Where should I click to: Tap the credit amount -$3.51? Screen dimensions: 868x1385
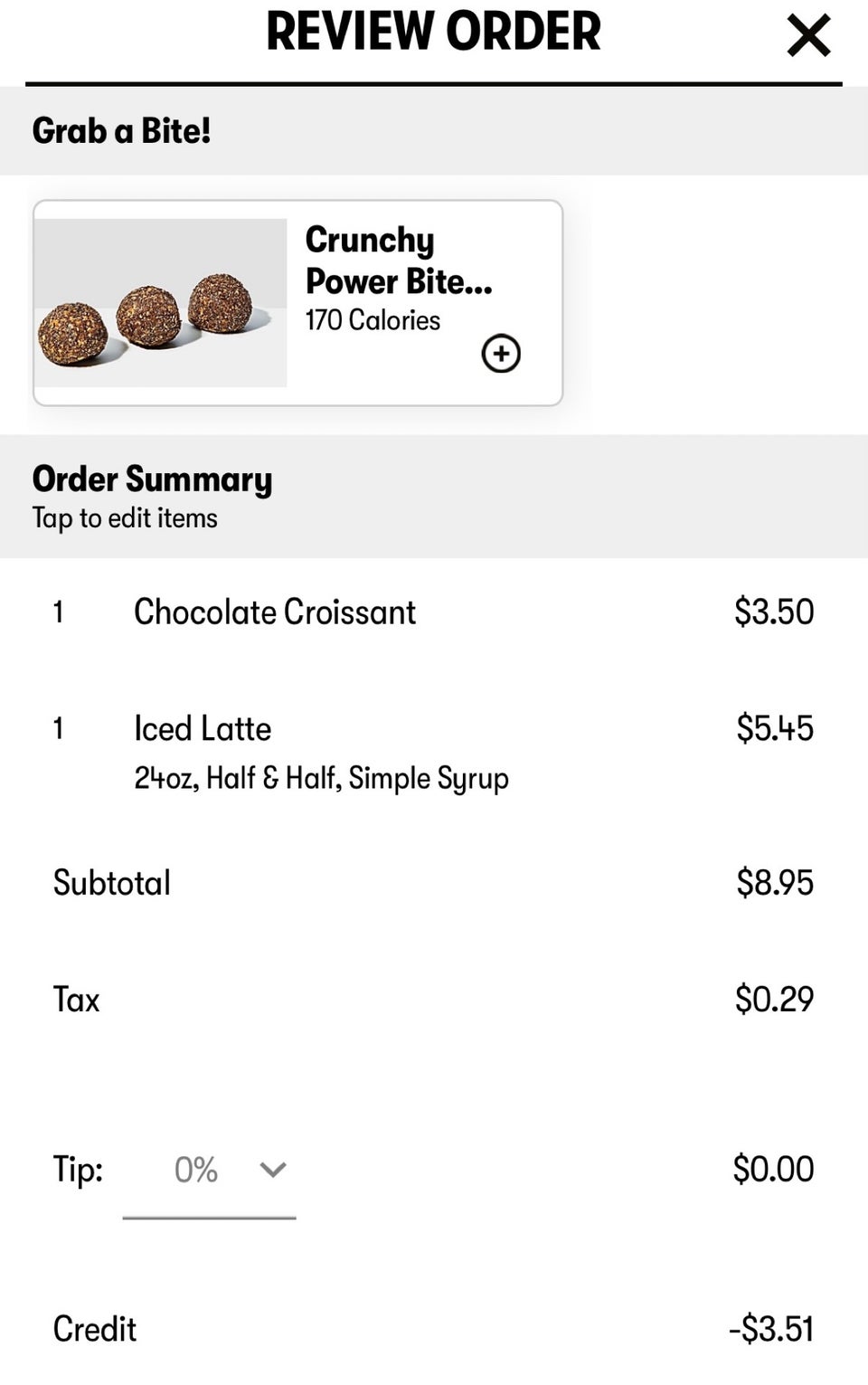[771, 1329]
